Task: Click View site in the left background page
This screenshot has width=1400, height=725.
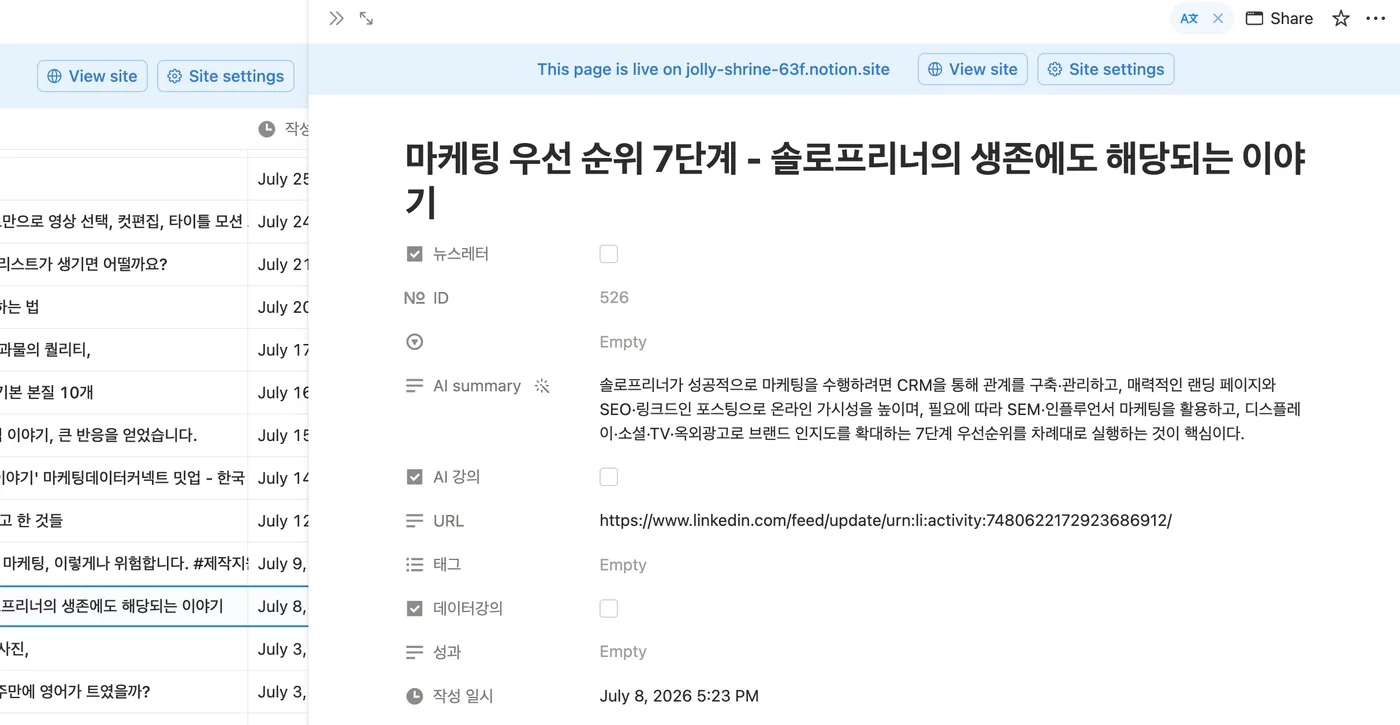Action: tap(93, 76)
